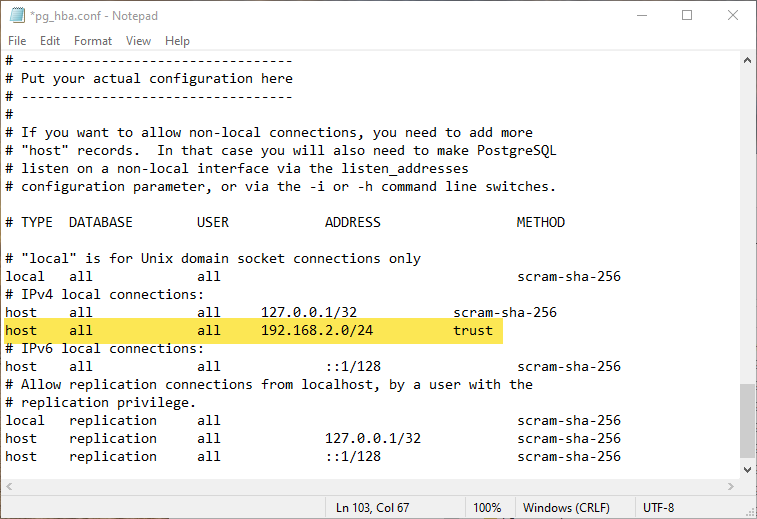This screenshot has height=519, width=757.
Task: Click the 192.168.2.0/24 address in highlighted line
Action: click(317, 330)
